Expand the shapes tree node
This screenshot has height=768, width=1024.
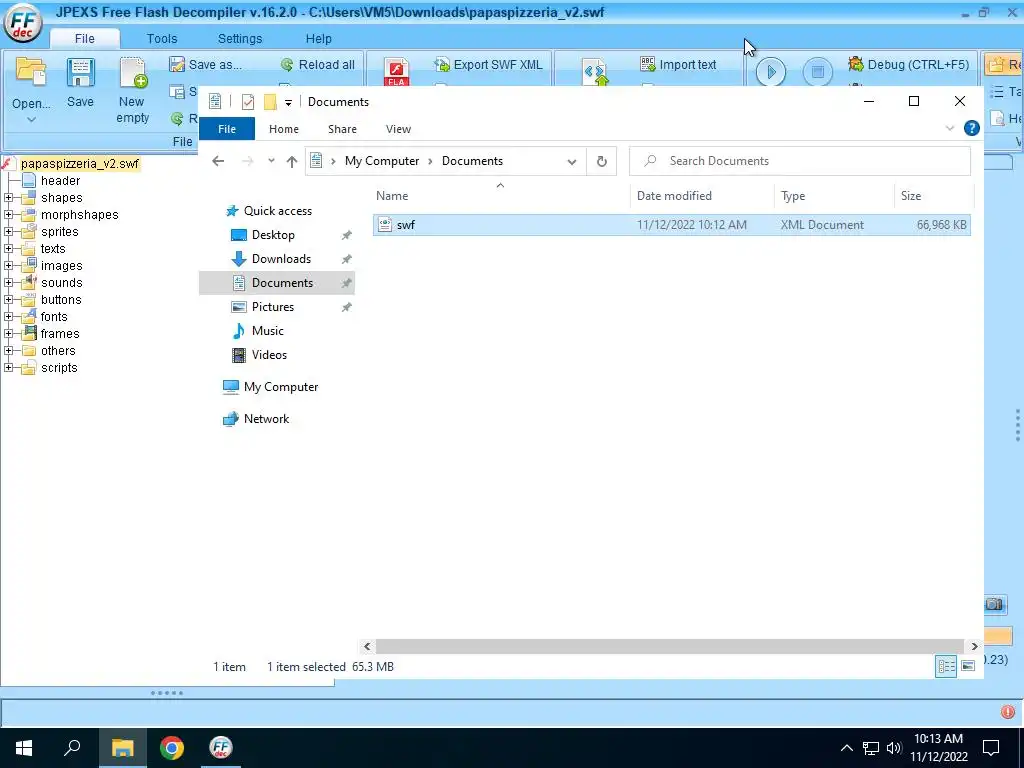8,197
